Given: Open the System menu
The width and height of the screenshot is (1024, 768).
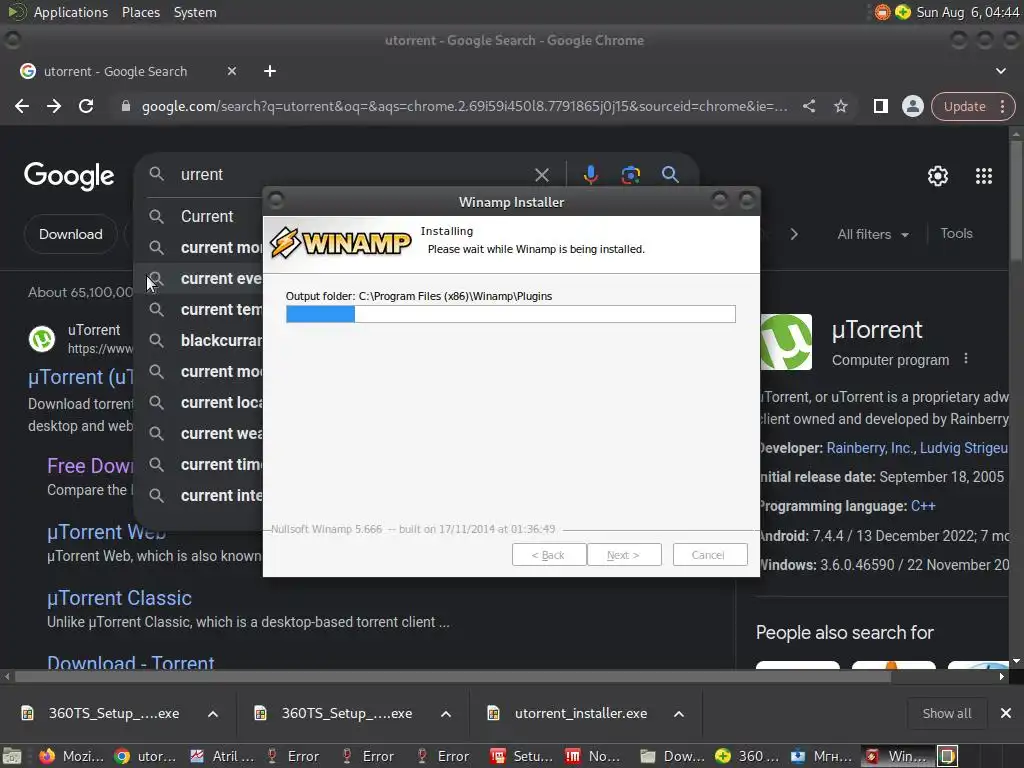Looking at the screenshot, I should [x=195, y=12].
